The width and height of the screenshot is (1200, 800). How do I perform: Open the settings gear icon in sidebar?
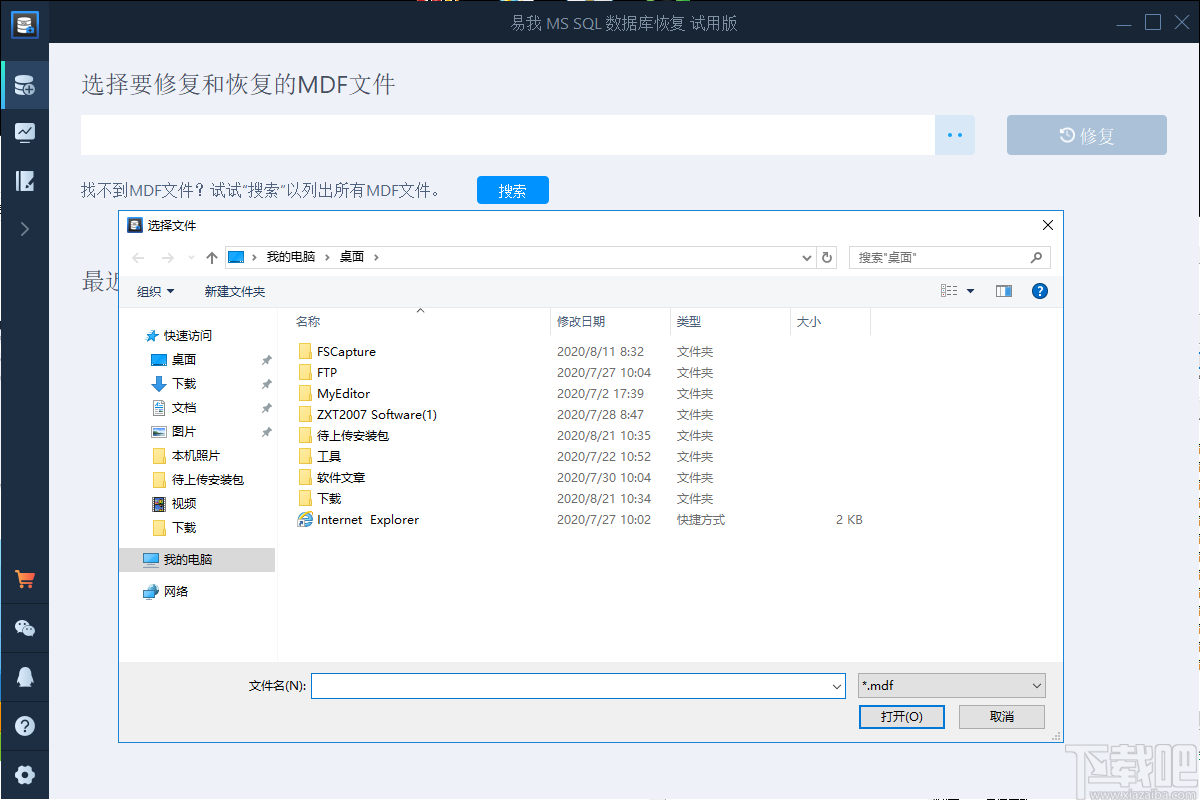coord(25,774)
